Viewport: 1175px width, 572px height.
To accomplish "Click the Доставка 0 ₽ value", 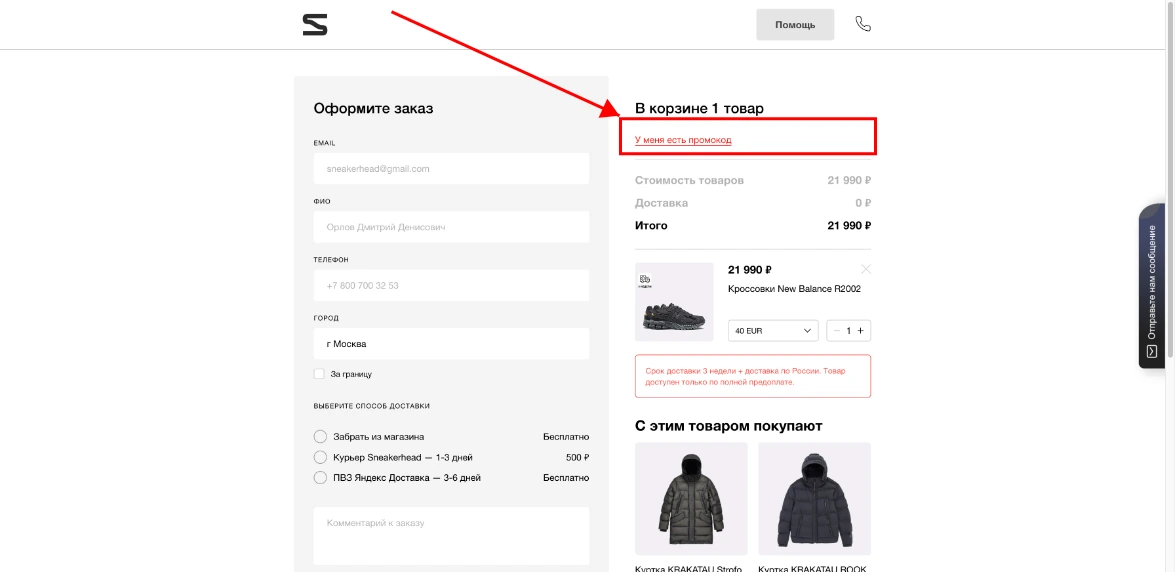I will pyautogui.click(x=863, y=203).
